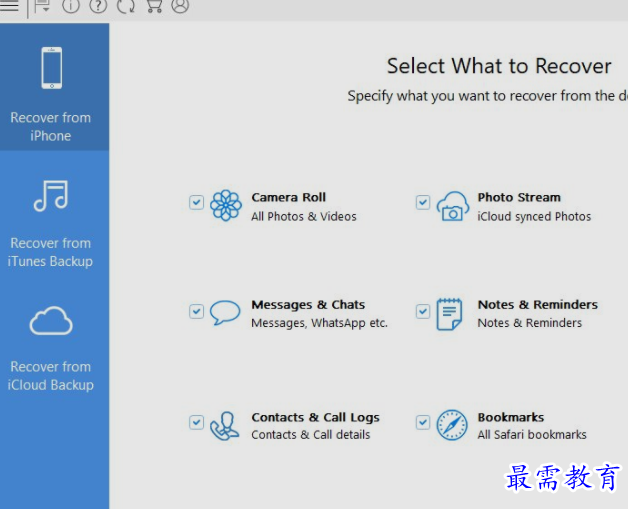Click the Photo Stream cloud camera icon

tap(453, 206)
